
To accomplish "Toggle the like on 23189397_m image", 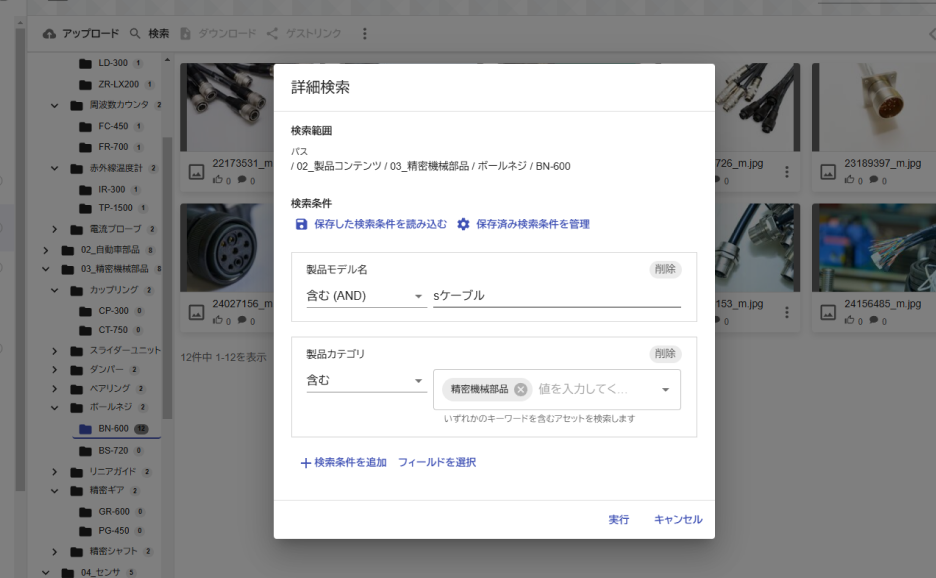I will click(x=849, y=179).
